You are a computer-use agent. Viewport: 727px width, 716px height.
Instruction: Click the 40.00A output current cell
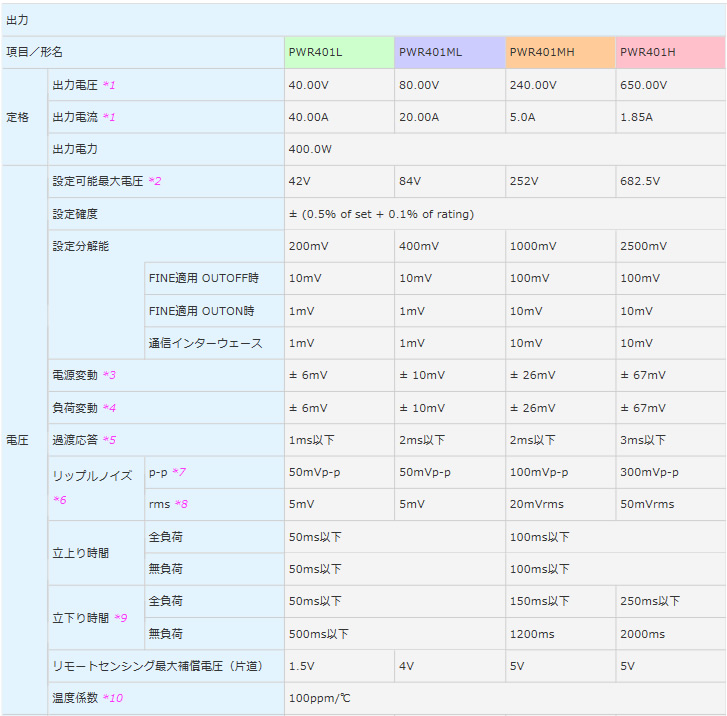339,117
